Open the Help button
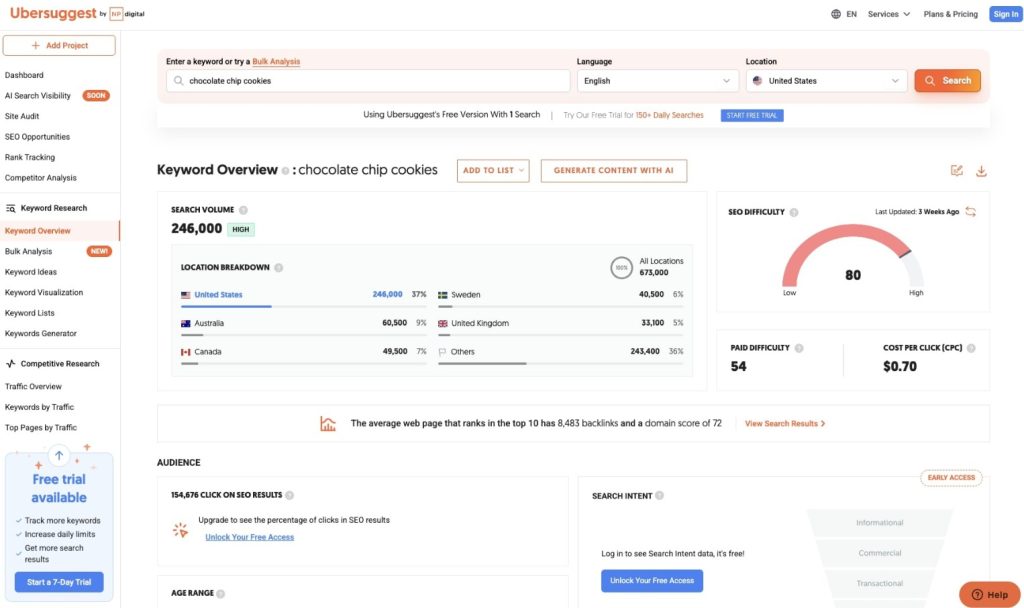 pos(990,594)
